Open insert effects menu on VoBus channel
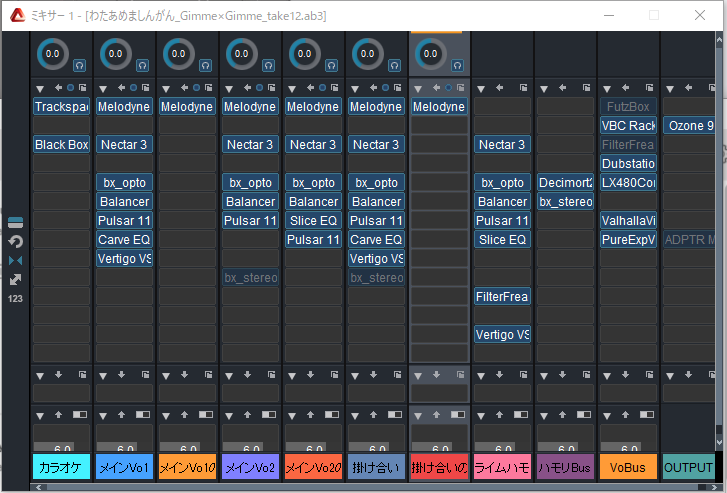This screenshot has height=493, width=727. [x=607, y=89]
